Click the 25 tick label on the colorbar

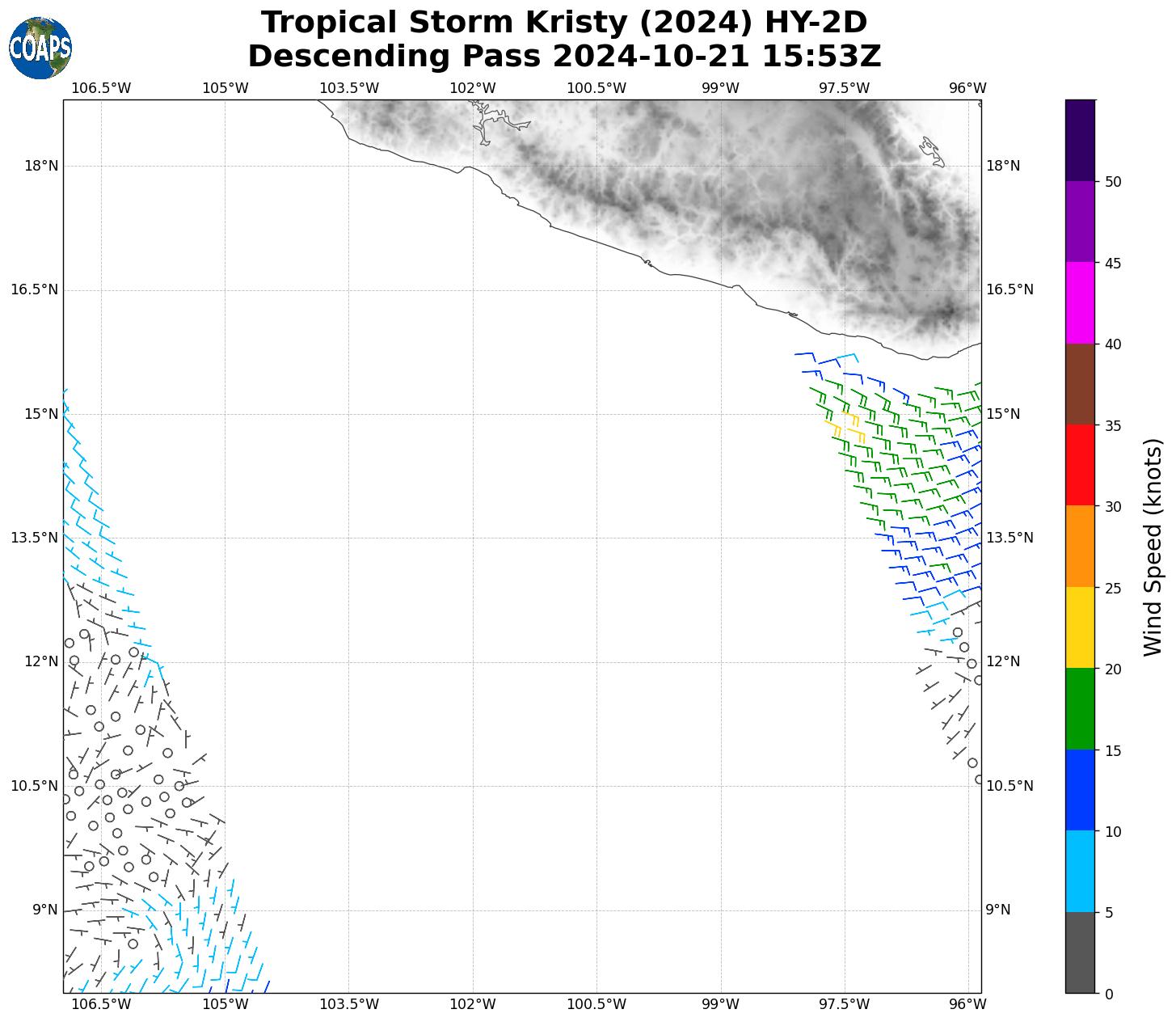coord(1113,588)
